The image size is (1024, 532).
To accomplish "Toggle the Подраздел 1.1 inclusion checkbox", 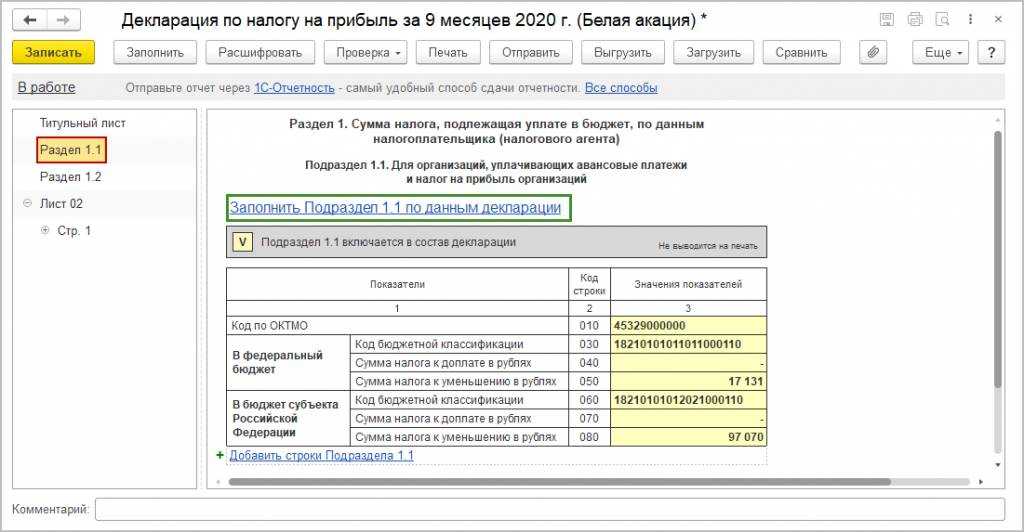I will pos(242,241).
